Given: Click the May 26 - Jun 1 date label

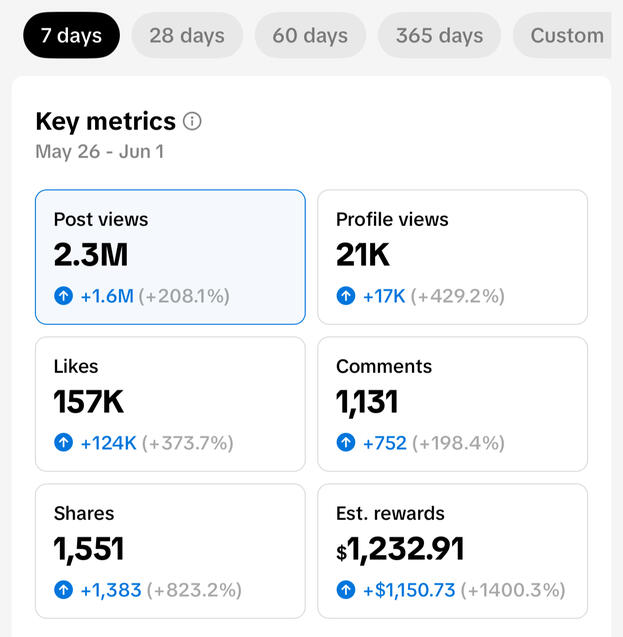Looking at the screenshot, I should point(99,152).
